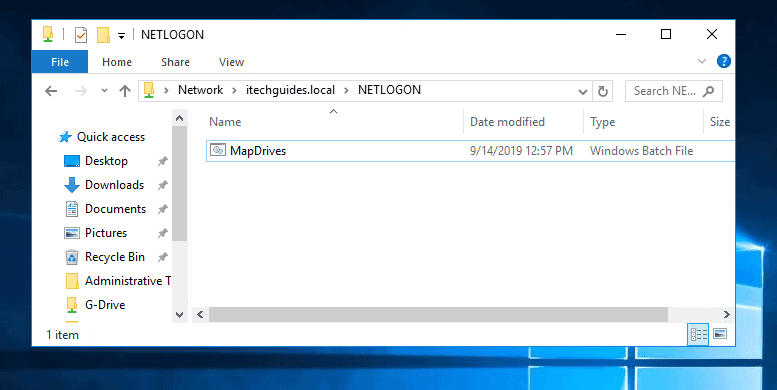Click NETLOGON in the address bar
This screenshot has height=390, width=777.
(389, 90)
